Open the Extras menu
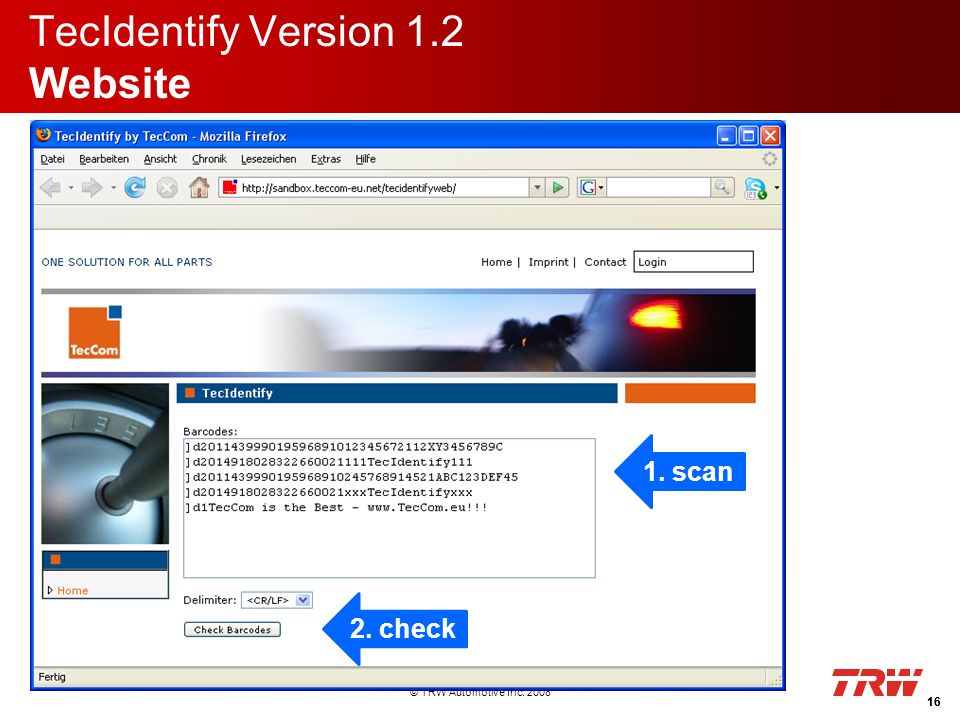The width and height of the screenshot is (960, 720). [326, 159]
